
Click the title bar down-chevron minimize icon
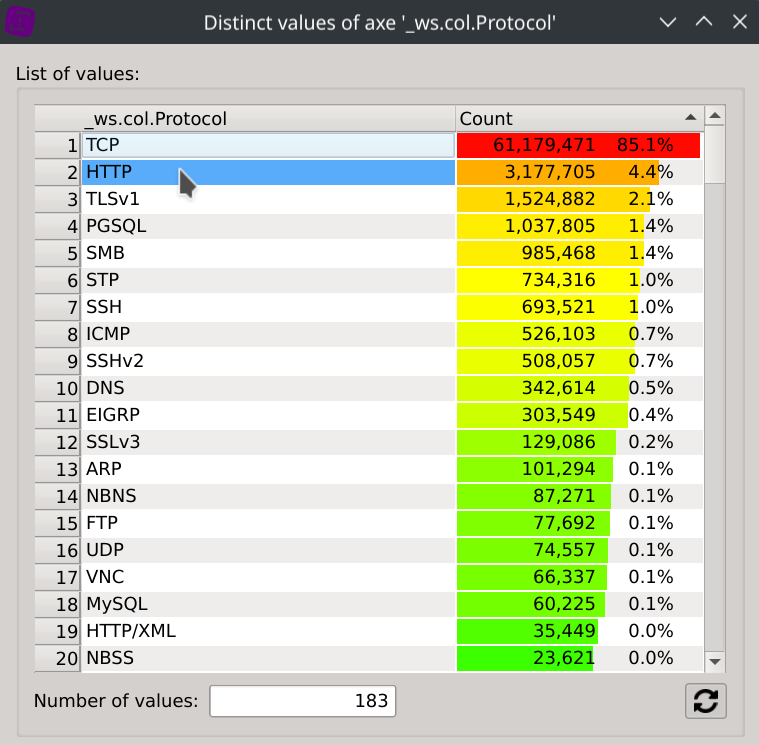click(x=669, y=21)
